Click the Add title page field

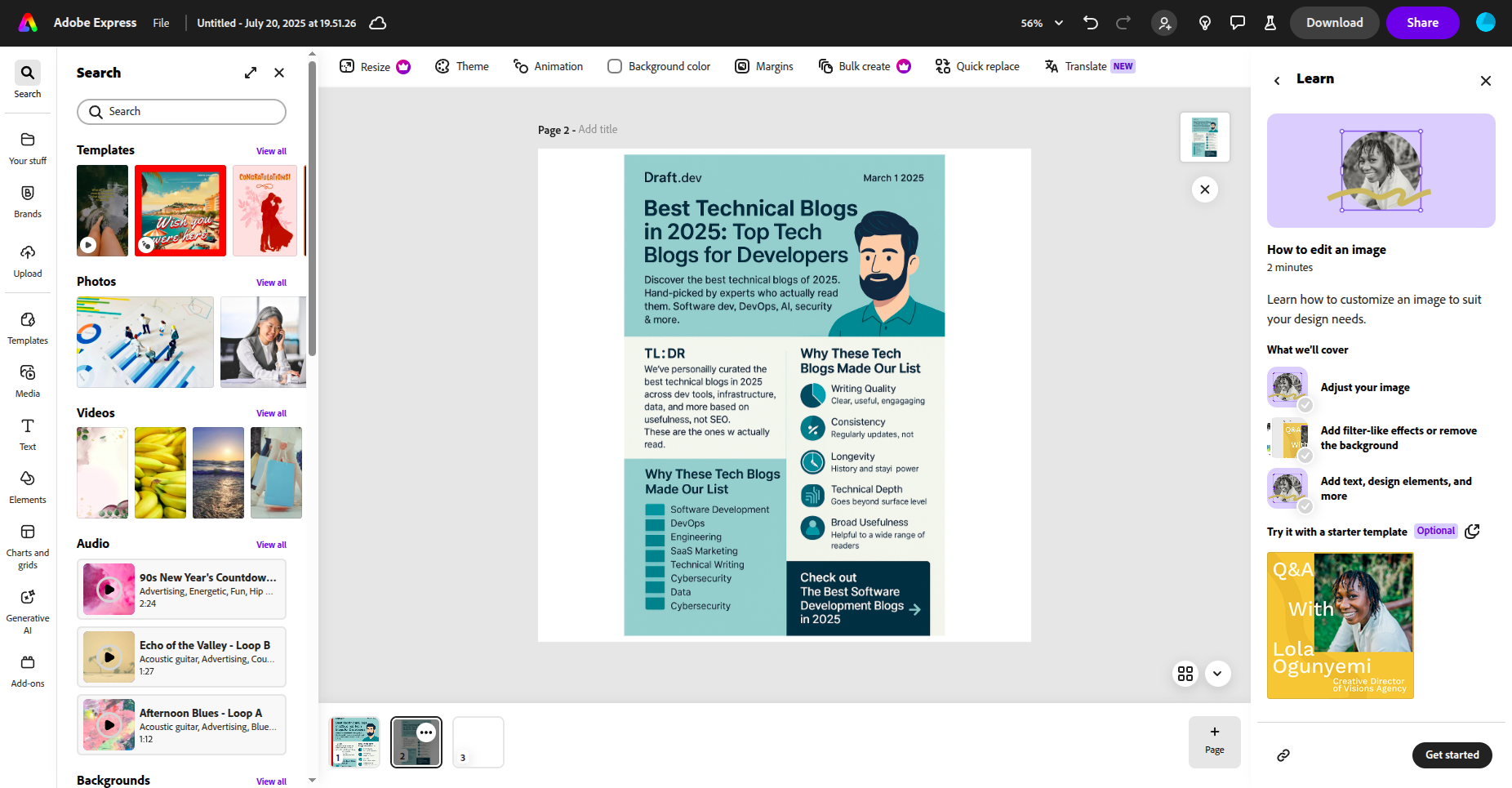[x=598, y=130]
